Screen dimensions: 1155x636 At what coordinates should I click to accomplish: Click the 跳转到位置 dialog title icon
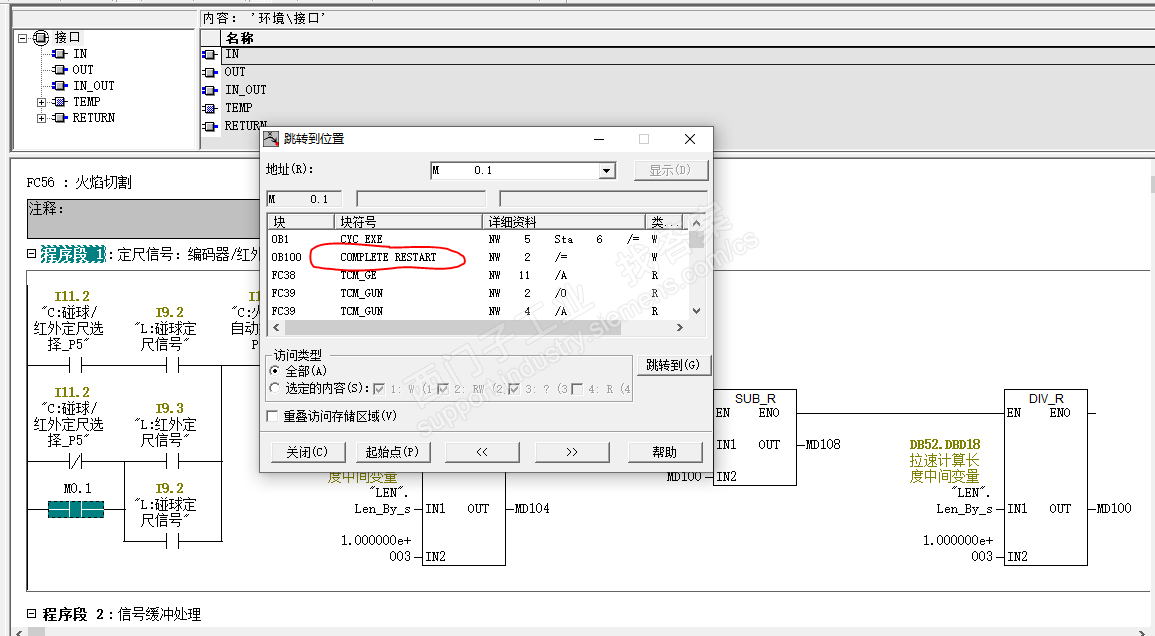pos(271,139)
